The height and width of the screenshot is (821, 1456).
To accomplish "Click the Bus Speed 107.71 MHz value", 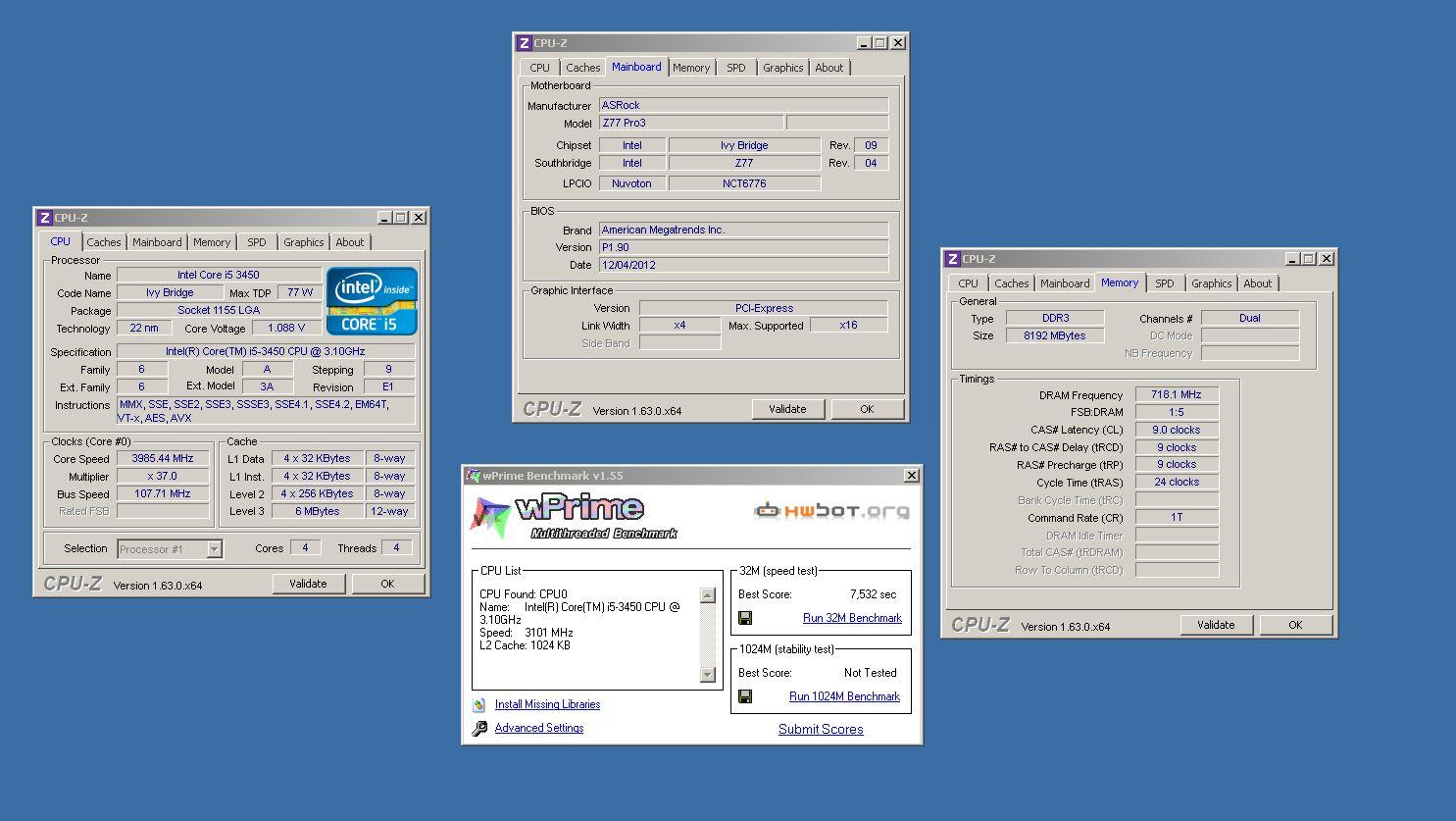I will (163, 493).
